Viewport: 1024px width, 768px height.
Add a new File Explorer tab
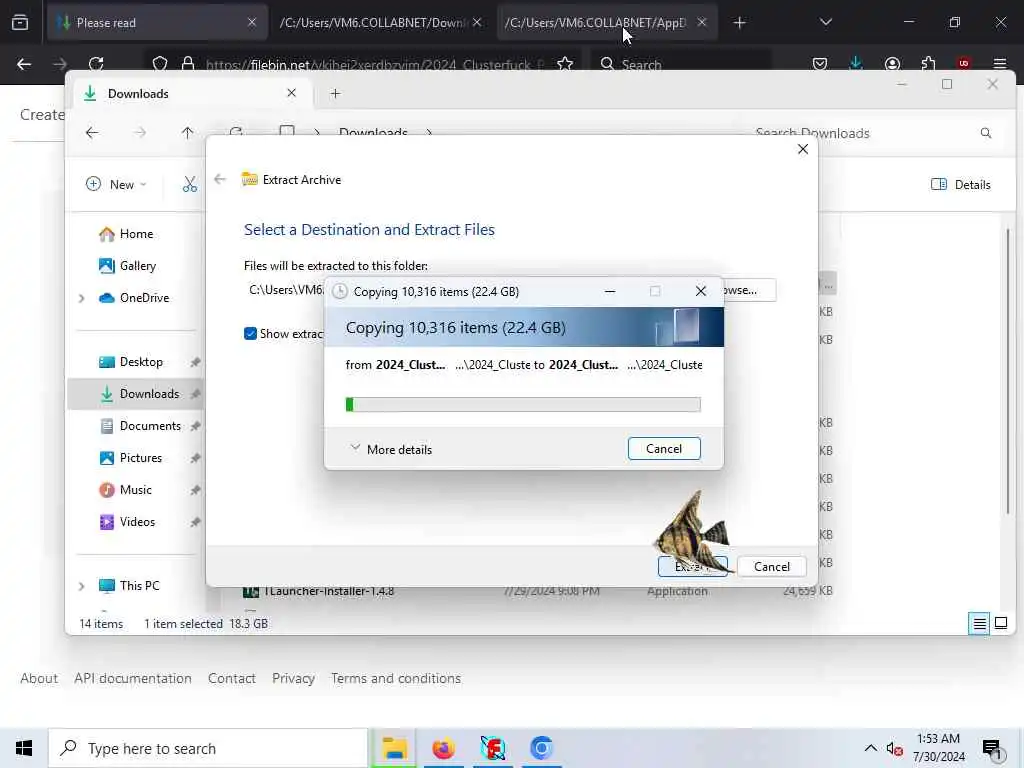coord(335,93)
